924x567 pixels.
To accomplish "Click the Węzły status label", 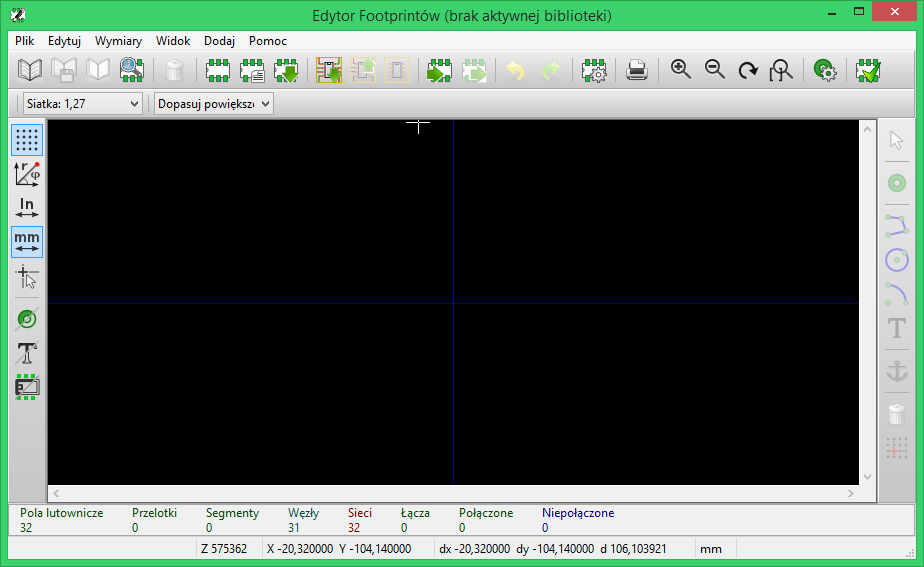I will 303,513.
